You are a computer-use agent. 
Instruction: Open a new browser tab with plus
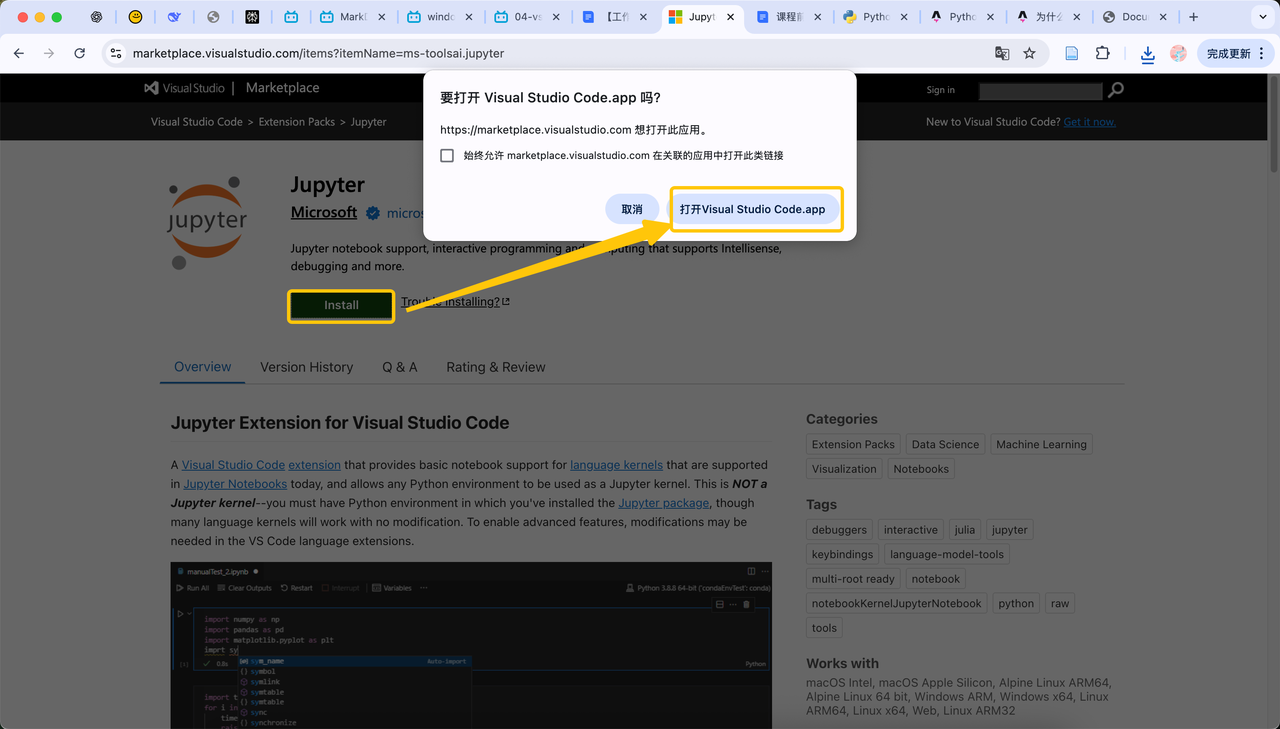tap(1193, 17)
